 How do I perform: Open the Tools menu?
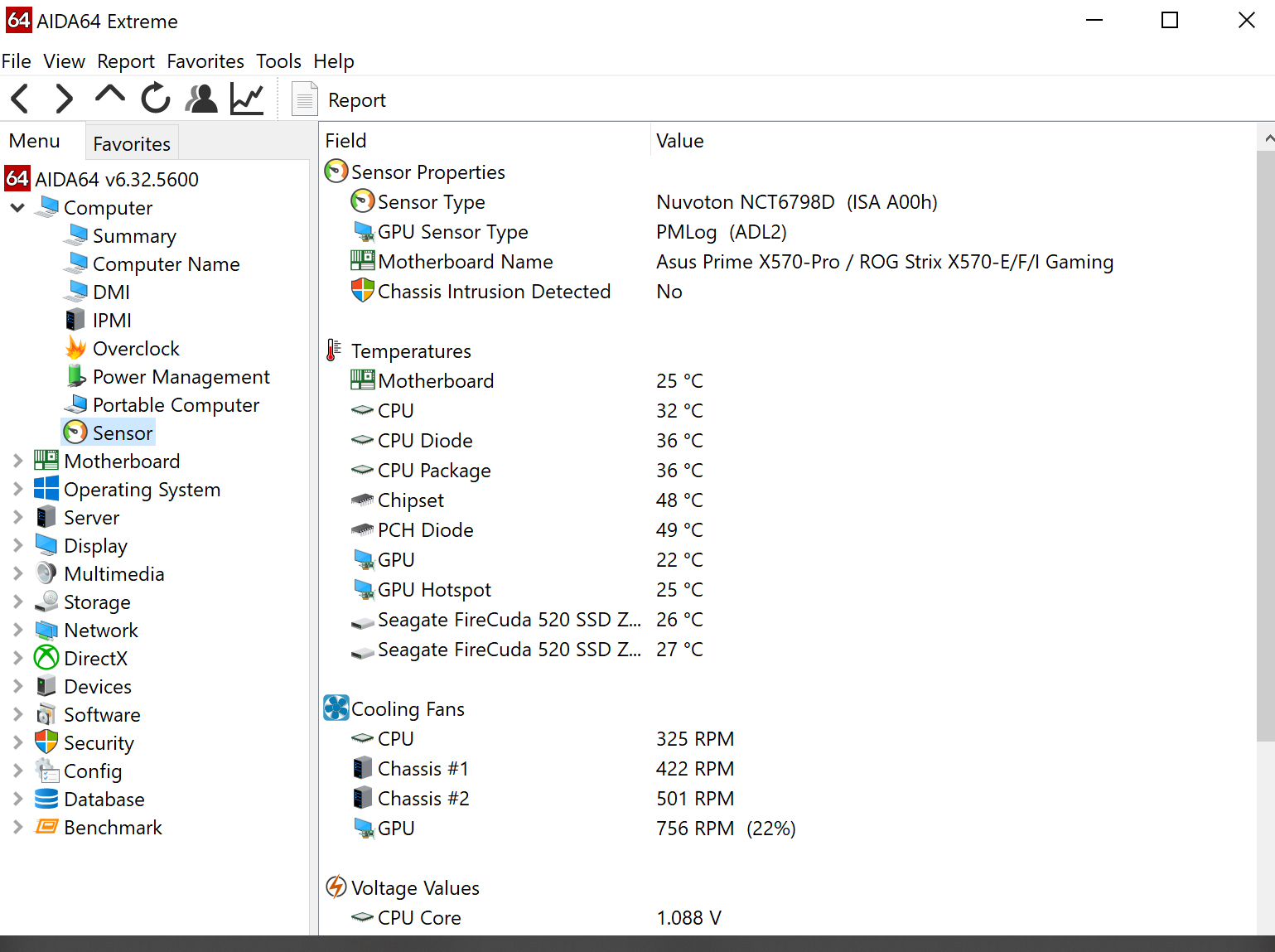[278, 61]
